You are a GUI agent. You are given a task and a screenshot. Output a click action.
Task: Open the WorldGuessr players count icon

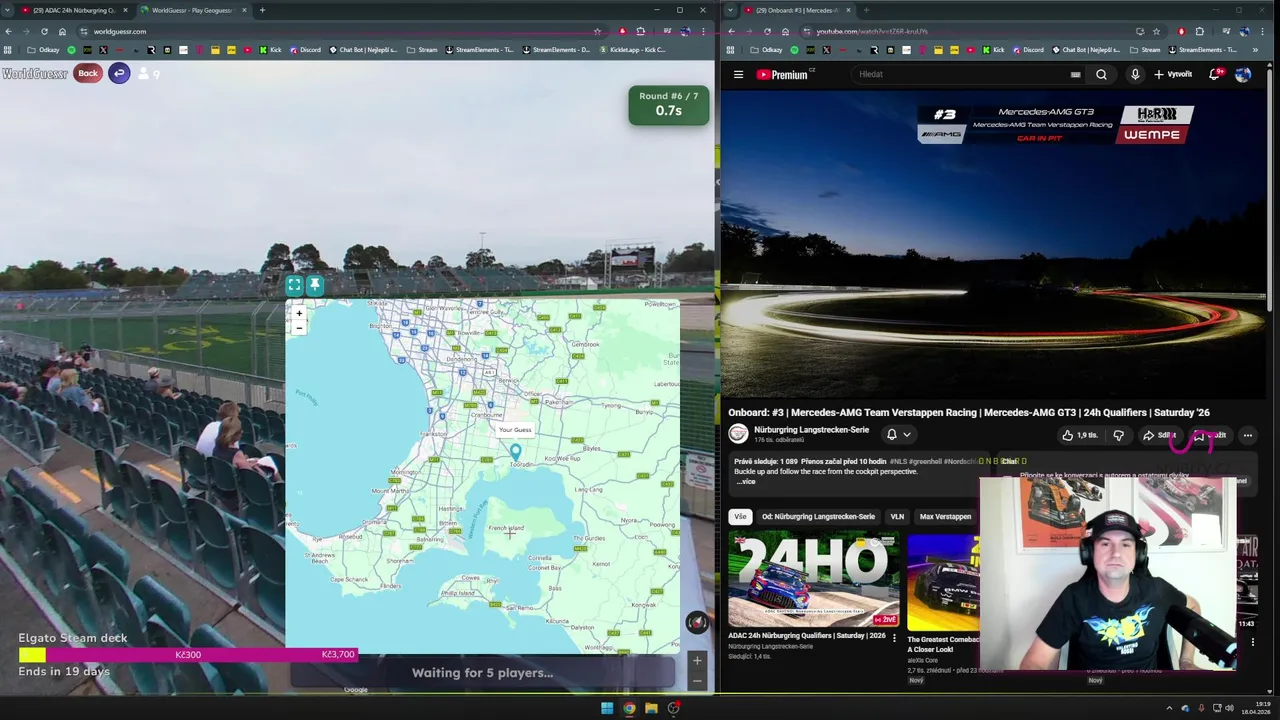click(149, 73)
